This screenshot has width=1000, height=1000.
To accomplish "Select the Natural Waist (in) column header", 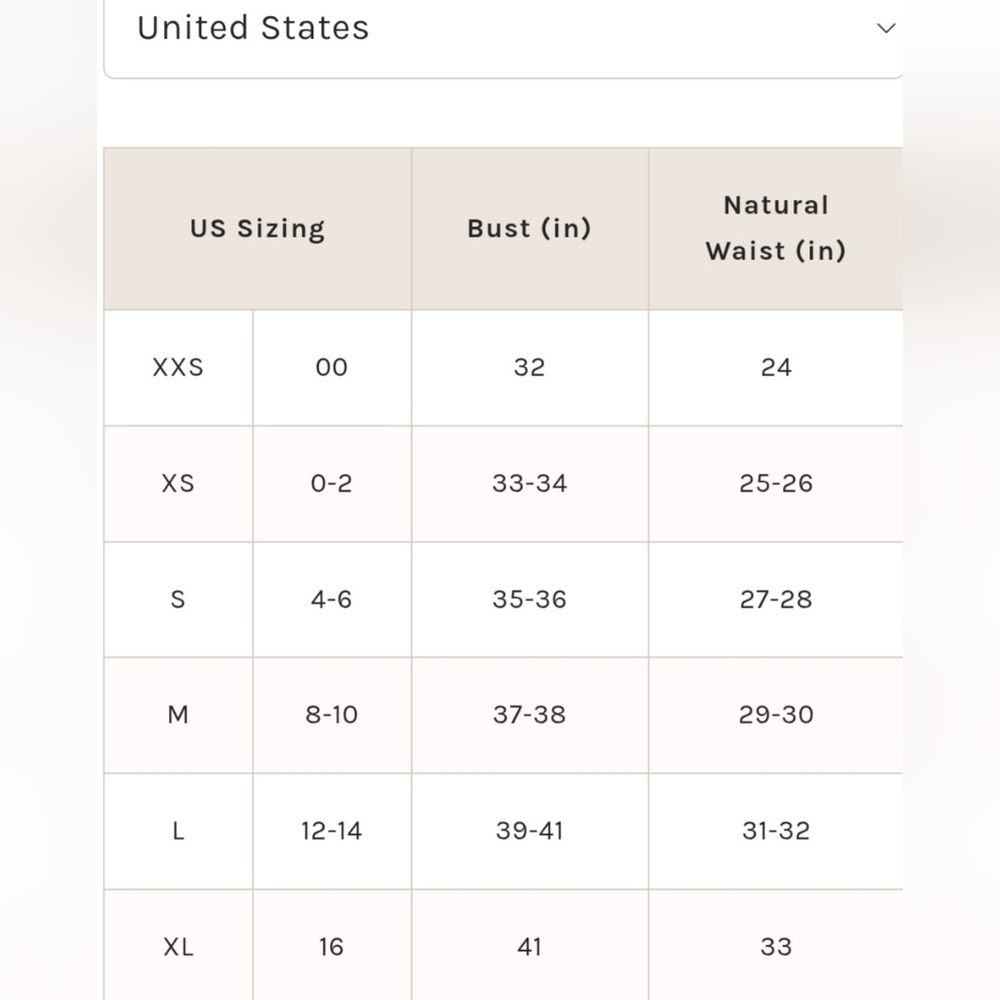I will 776,229.
